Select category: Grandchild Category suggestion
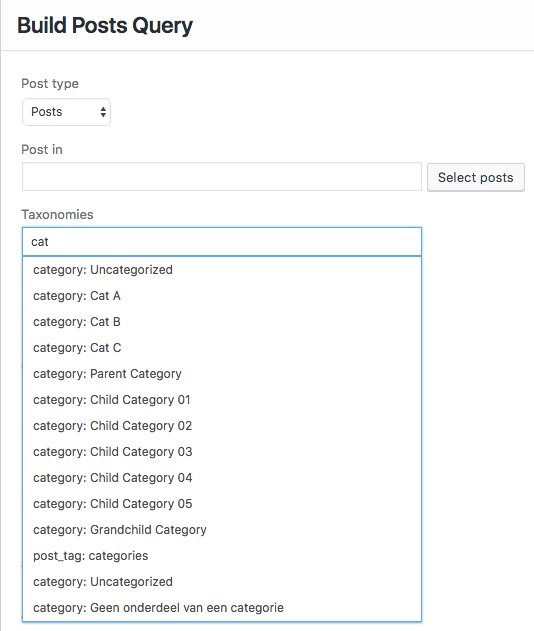Viewport: 534px width, 631px height. click(x=222, y=530)
